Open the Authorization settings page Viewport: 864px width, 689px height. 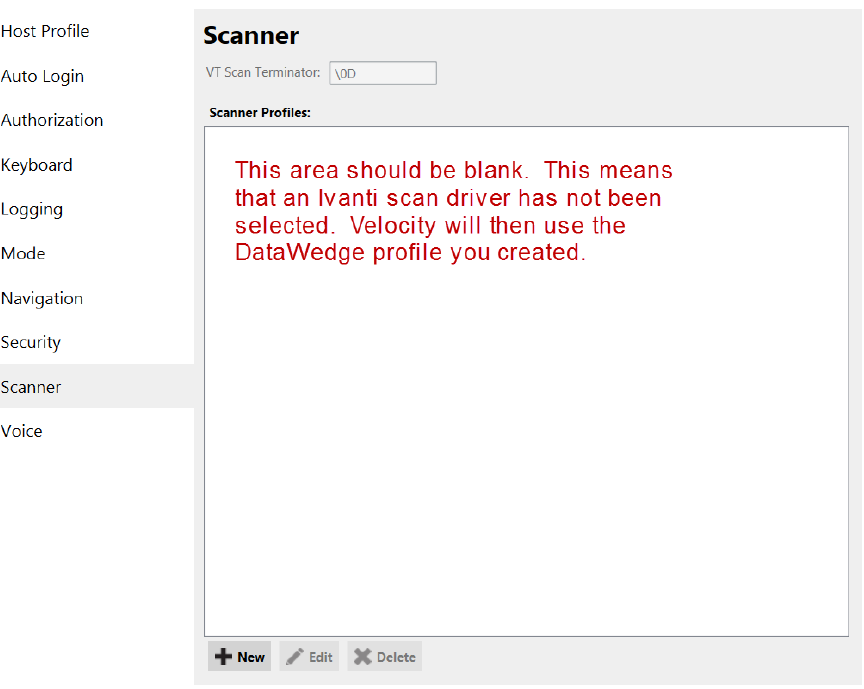(x=52, y=120)
